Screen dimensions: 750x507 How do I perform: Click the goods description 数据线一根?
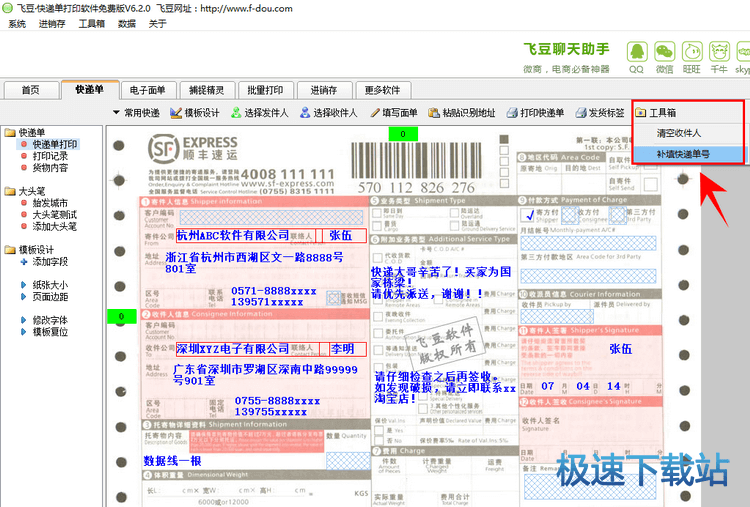(x=173, y=461)
